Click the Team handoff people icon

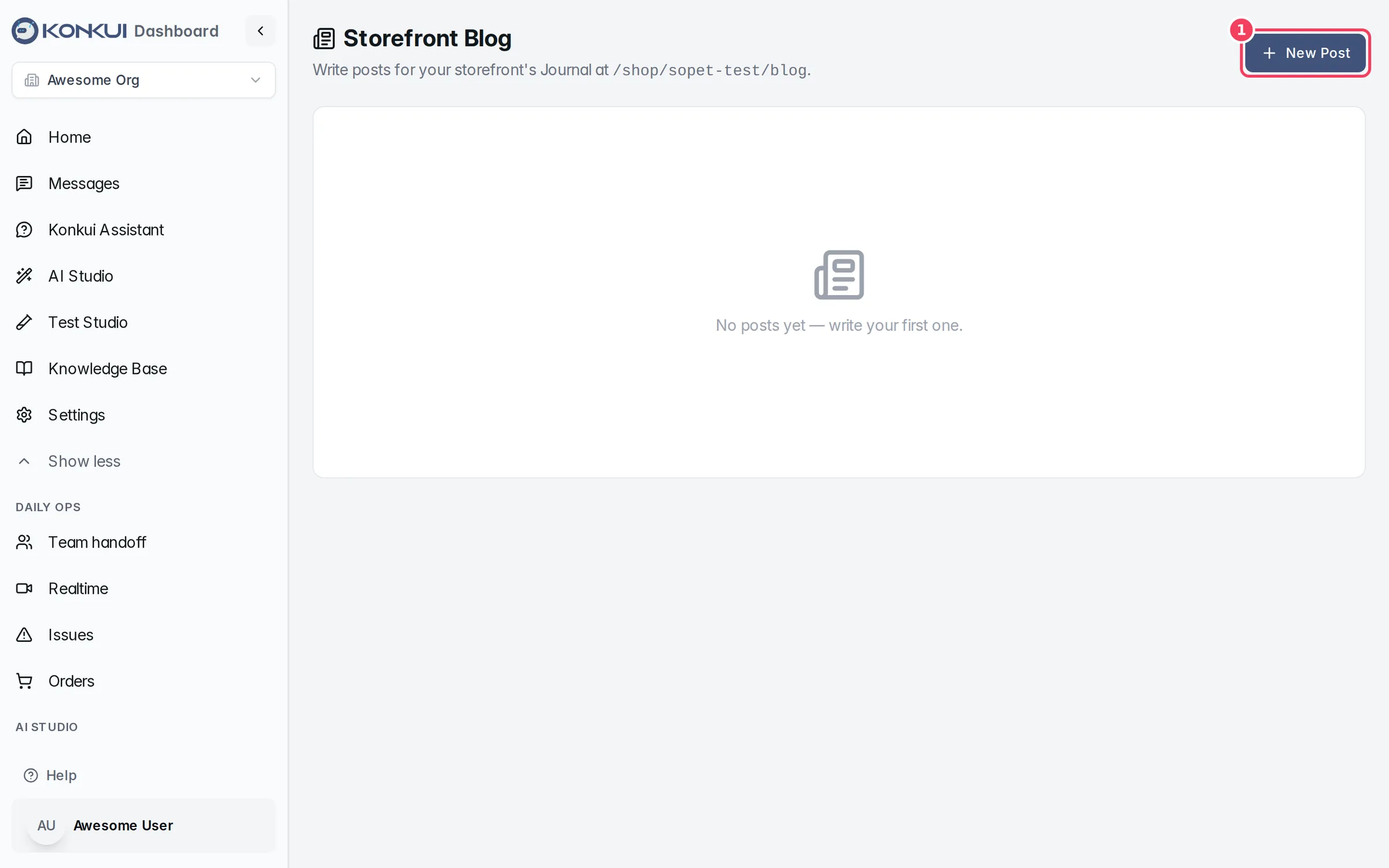(24, 542)
